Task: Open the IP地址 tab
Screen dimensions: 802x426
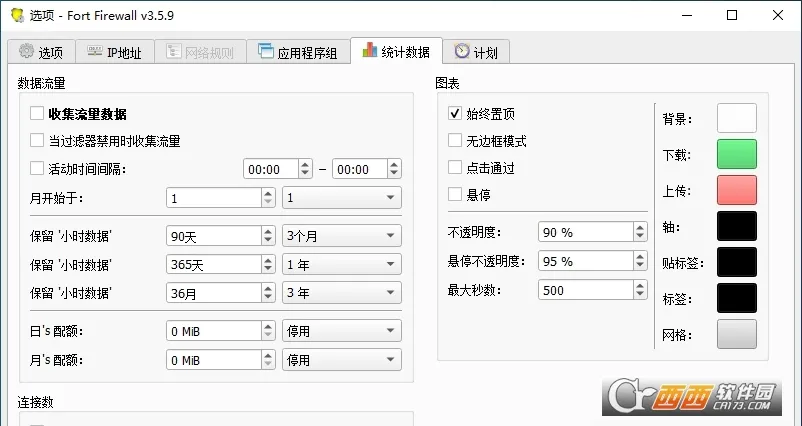Action: pyautogui.click(x=115, y=52)
